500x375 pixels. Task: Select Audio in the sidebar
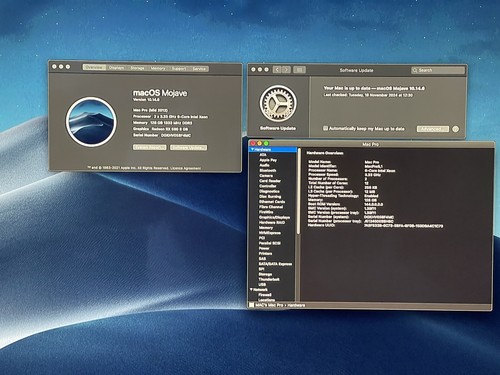264,165
